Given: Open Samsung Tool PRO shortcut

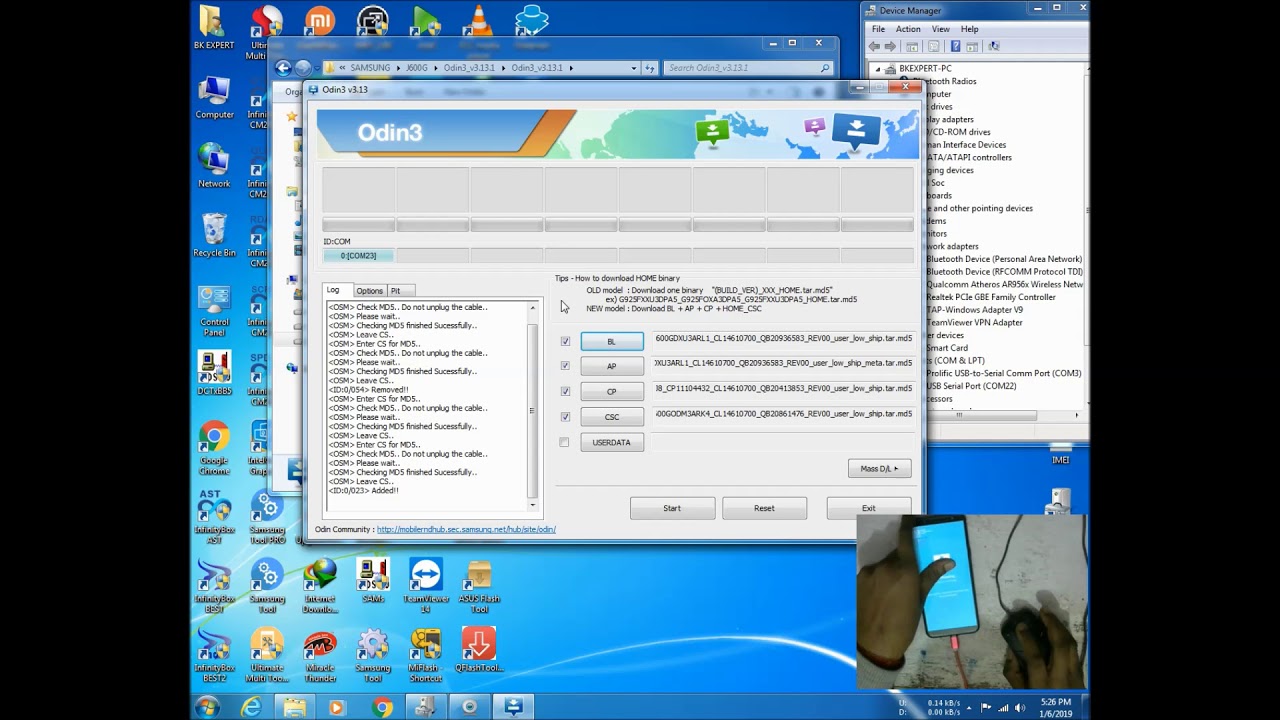Looking at the screenshot, I should 267,516.
